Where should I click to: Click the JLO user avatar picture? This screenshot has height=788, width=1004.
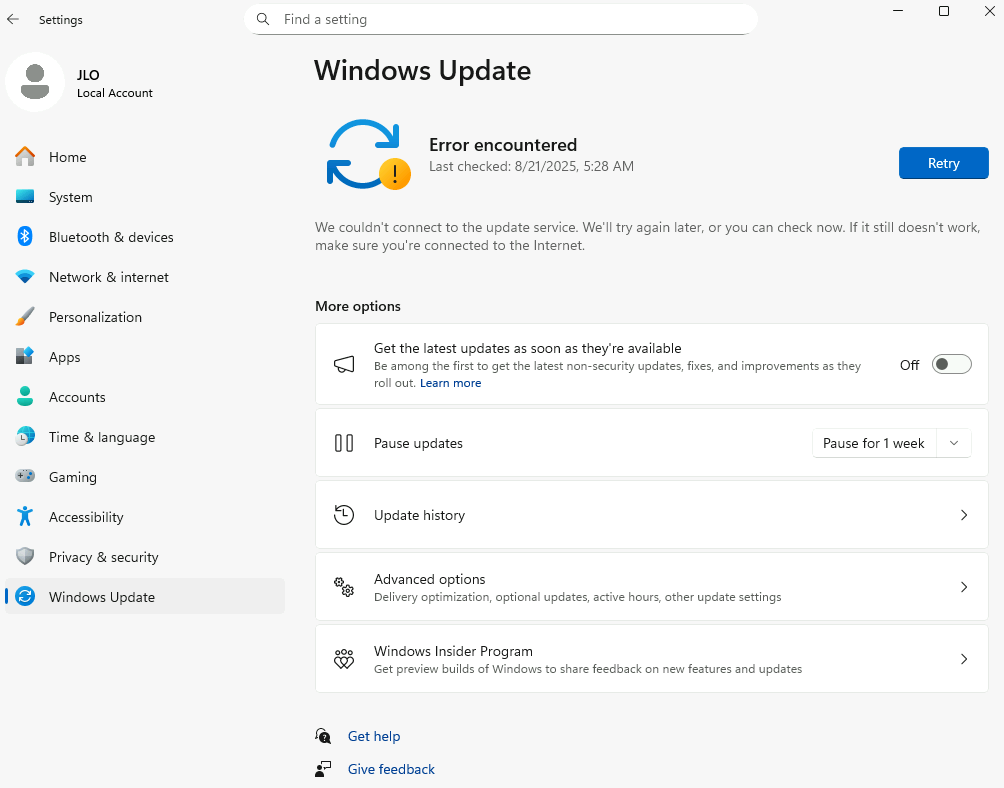coord(35,82)
